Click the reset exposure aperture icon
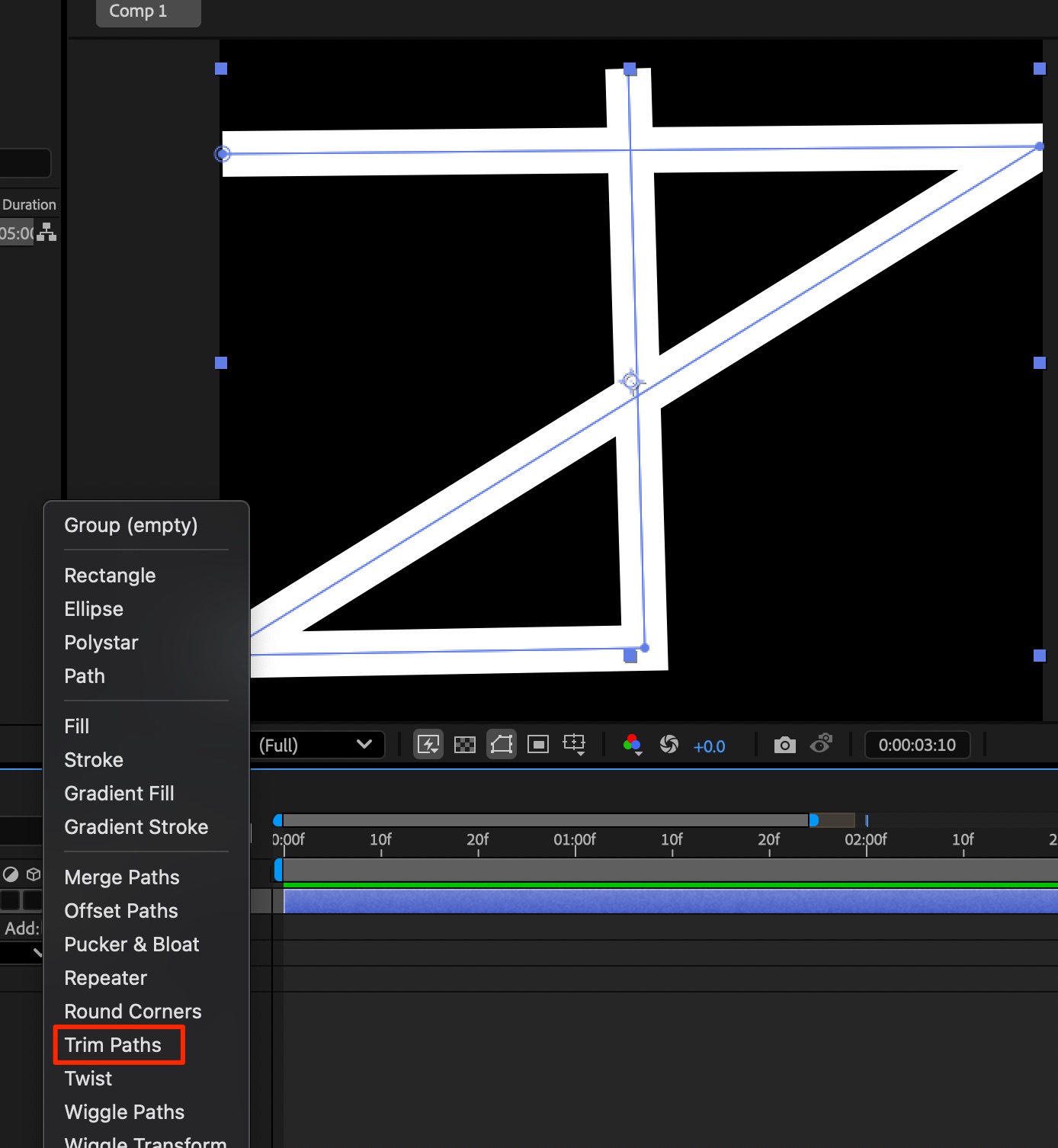Screen dimensions: 1058x1148 668,744
